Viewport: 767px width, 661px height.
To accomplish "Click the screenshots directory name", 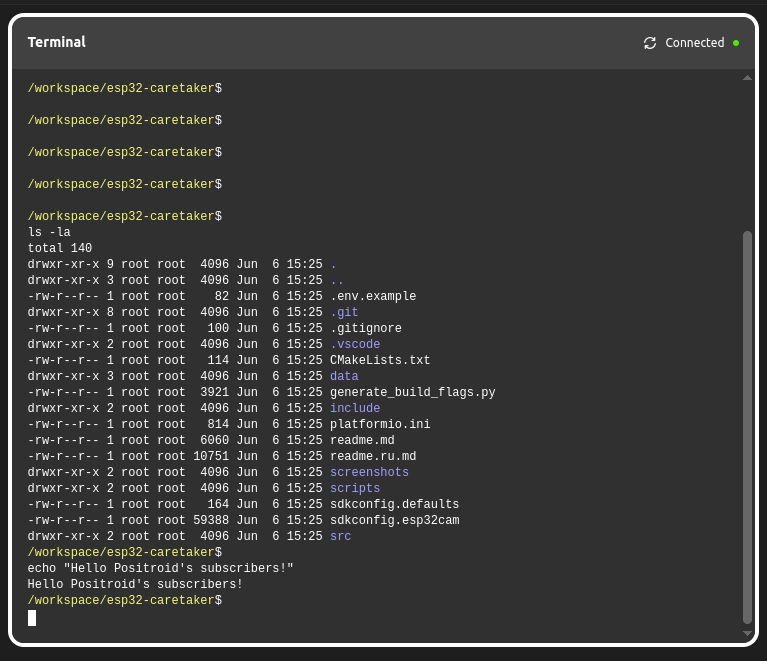I will pyautogui.click(x=369, y=472).
